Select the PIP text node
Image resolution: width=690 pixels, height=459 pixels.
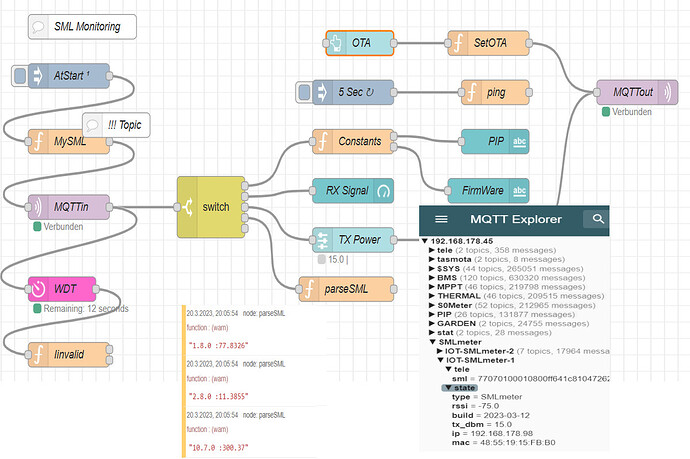(x=495, y=142)
